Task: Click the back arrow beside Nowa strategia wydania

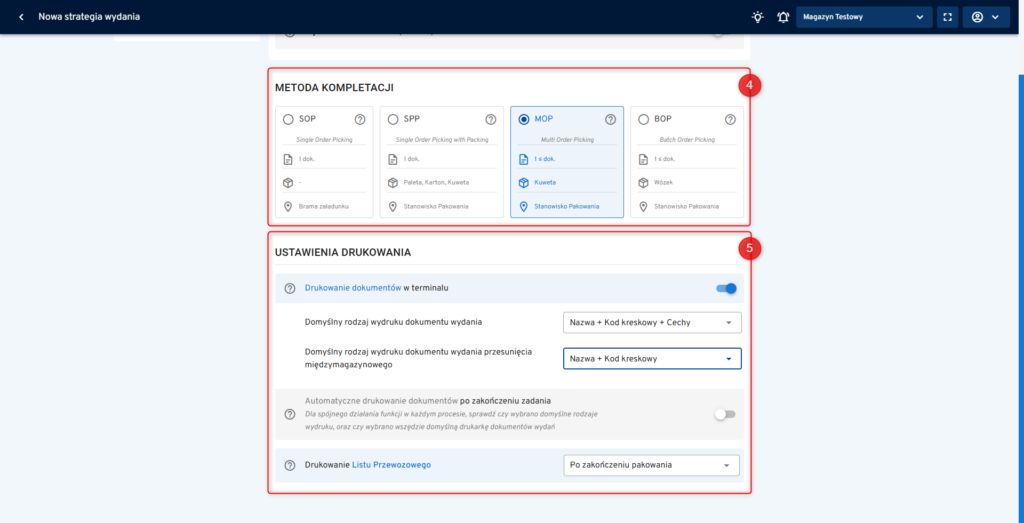Action: point(21,17)
